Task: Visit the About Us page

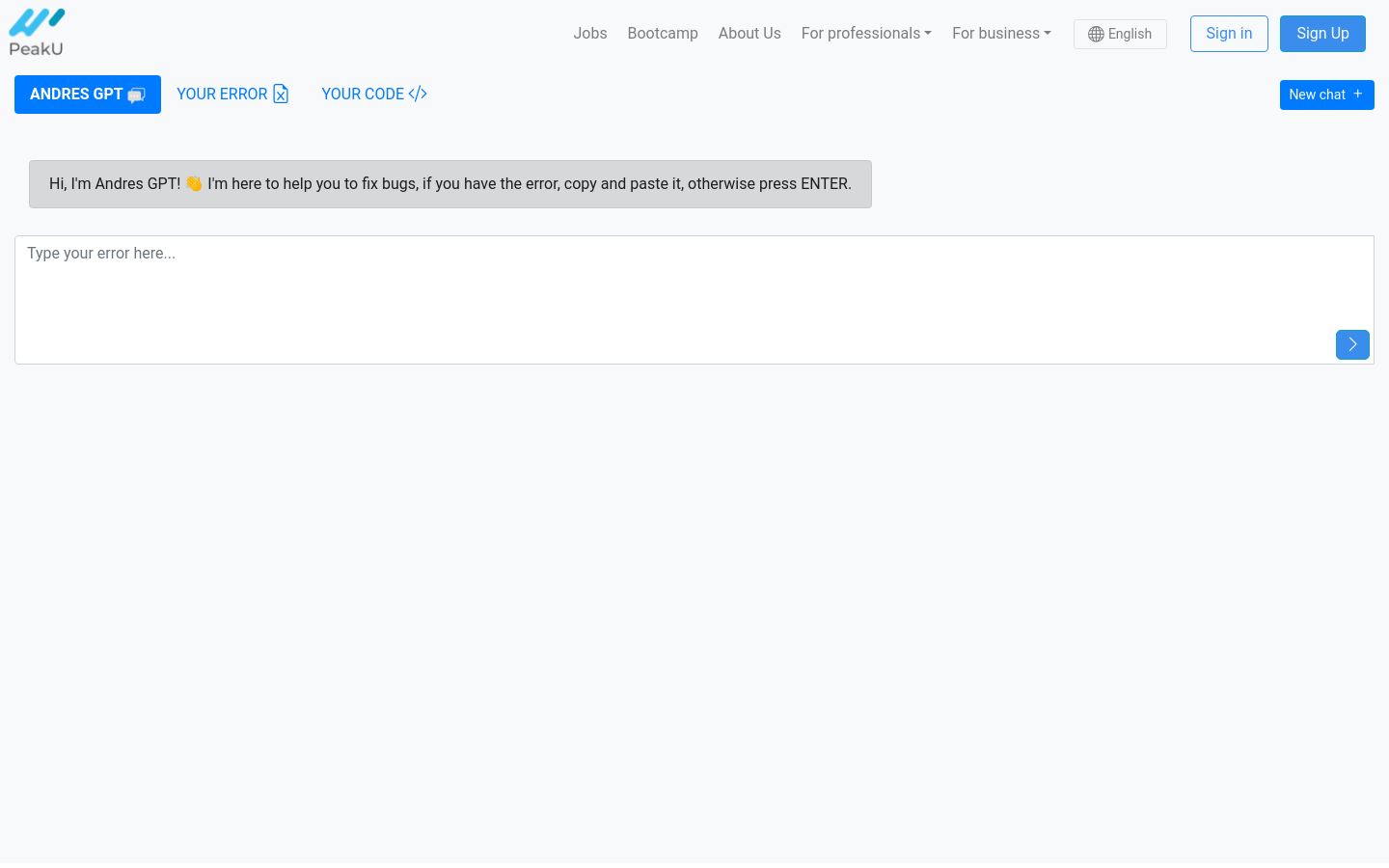Action: coord(749,33)
